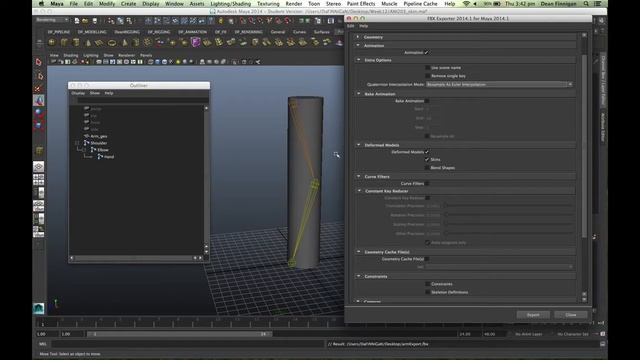The width and height of the screenshot is (640, 360).
Task: Open the Apple menu
Action: [x=41, y=4]
